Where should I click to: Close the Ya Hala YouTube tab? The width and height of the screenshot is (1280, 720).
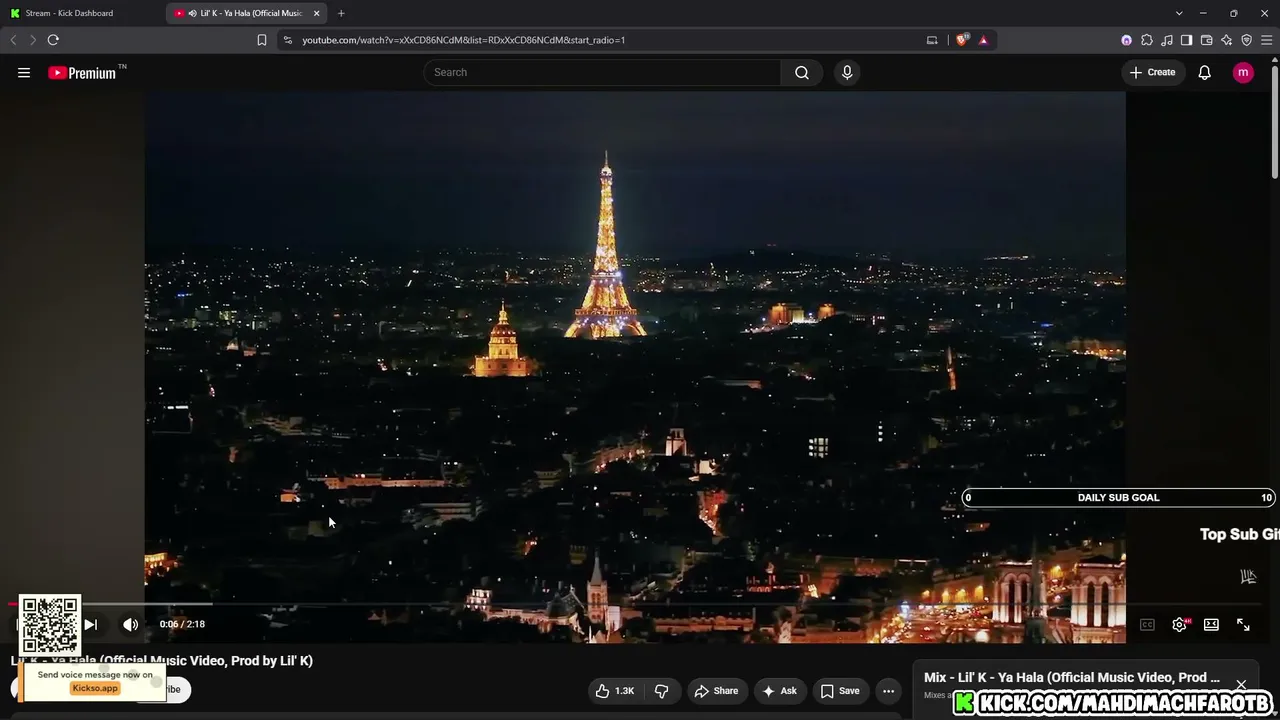[x=317, y=13]
